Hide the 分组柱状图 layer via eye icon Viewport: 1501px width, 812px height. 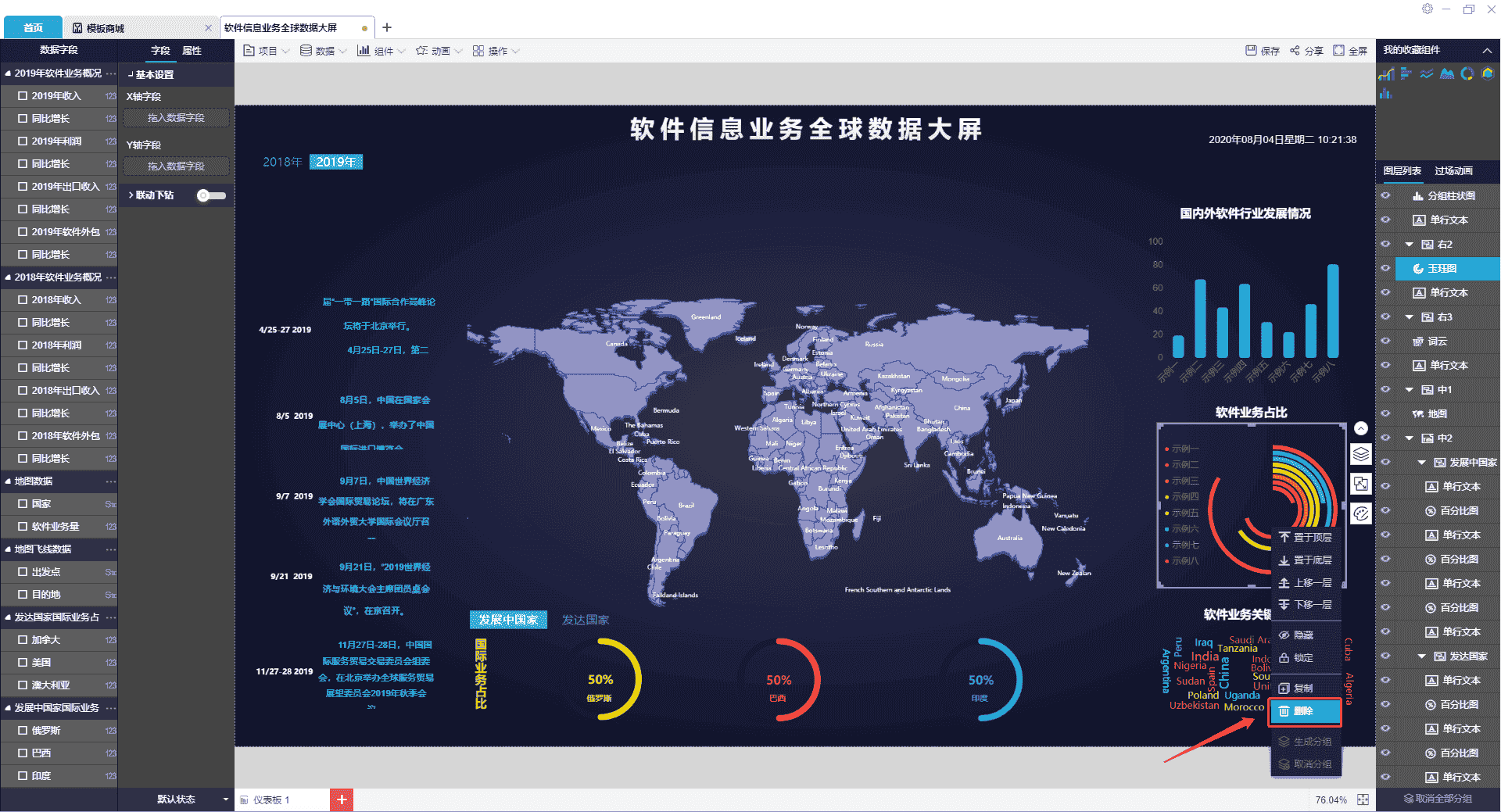[1385, 196]
